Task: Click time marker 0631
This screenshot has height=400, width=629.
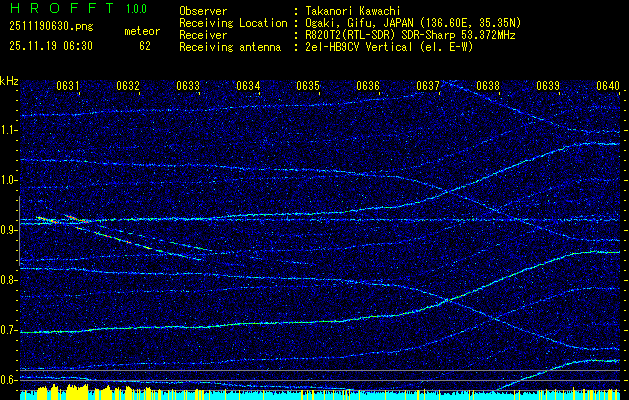Action: point(67,85)
